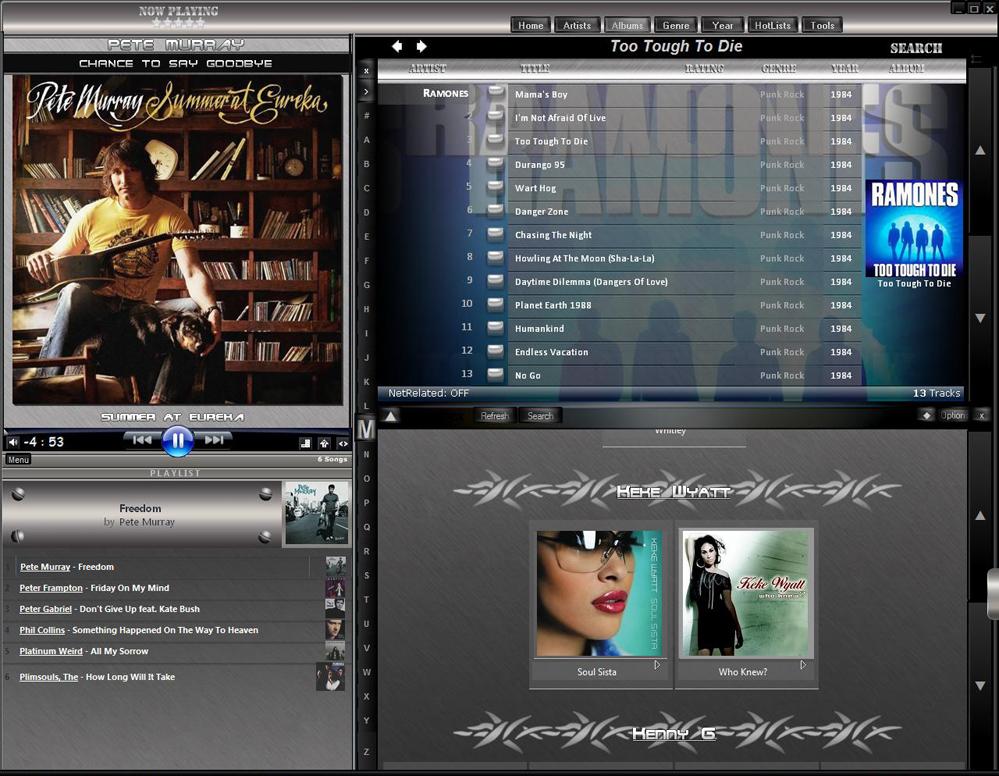Open the Phil Collins artist link

pos(42,629)
